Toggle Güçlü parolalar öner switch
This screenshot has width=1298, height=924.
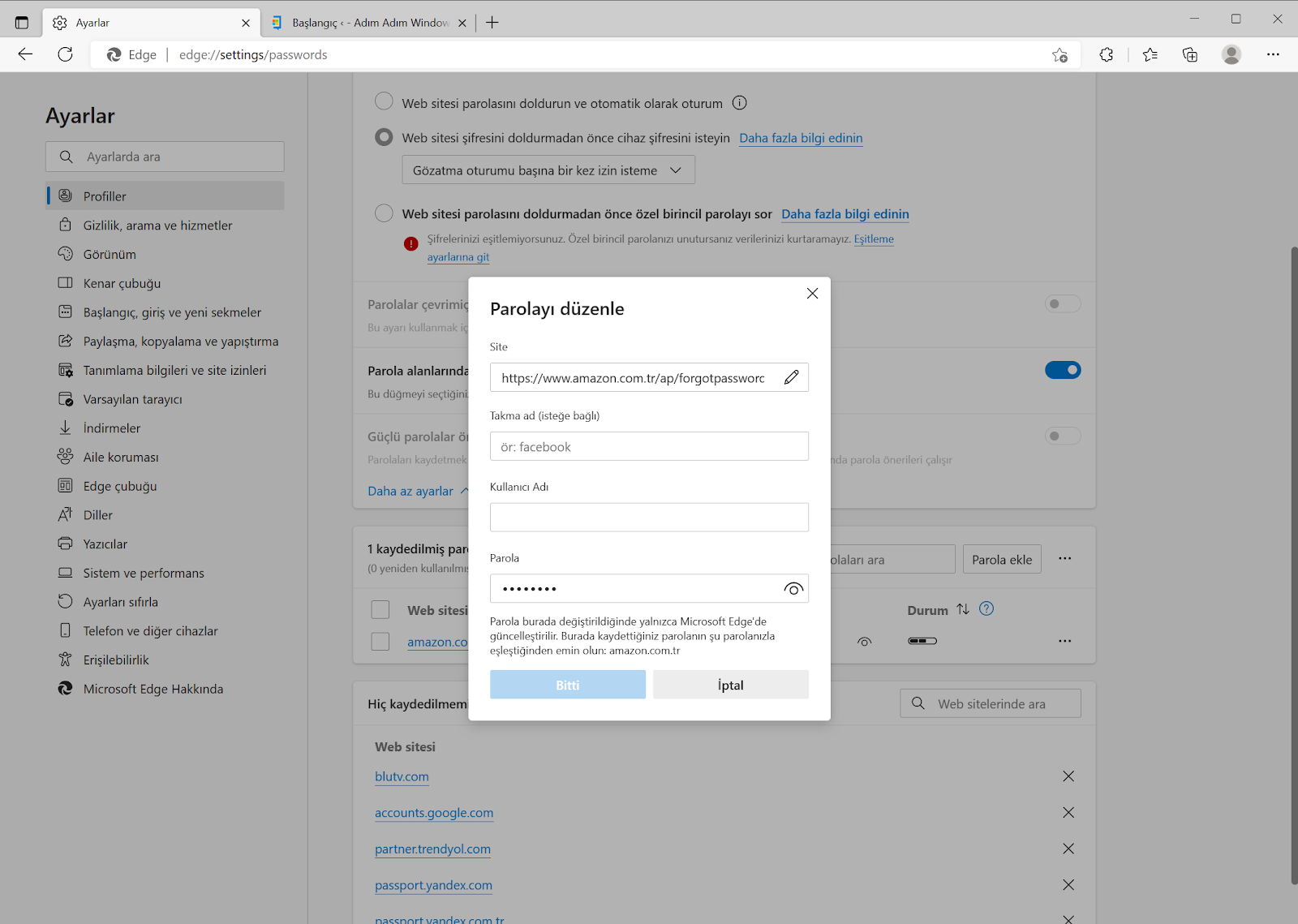1063,436
